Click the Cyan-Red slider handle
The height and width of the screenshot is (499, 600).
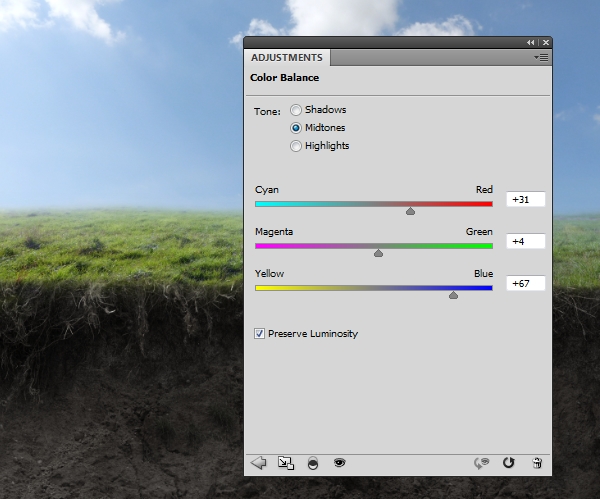point(410,211)
